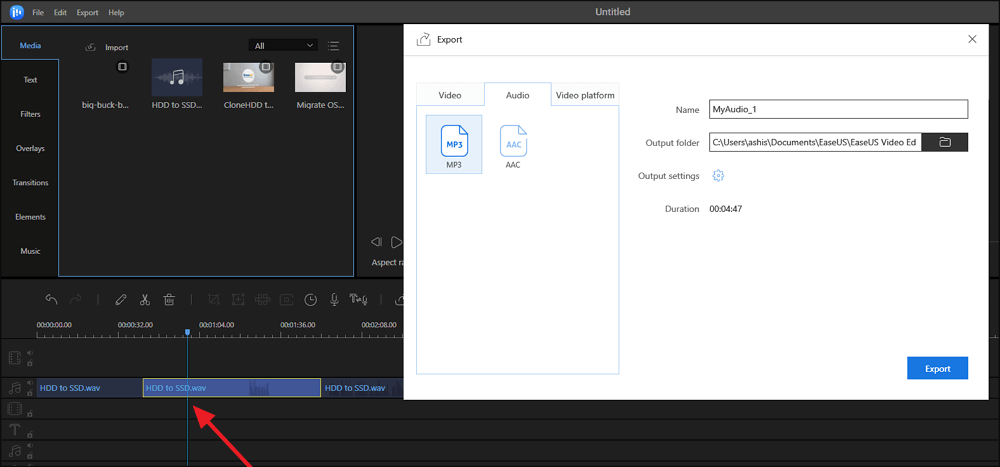Click the speech-to-text converter icon
This screenshot has height=467, width=1000.
tap(360, 299)
